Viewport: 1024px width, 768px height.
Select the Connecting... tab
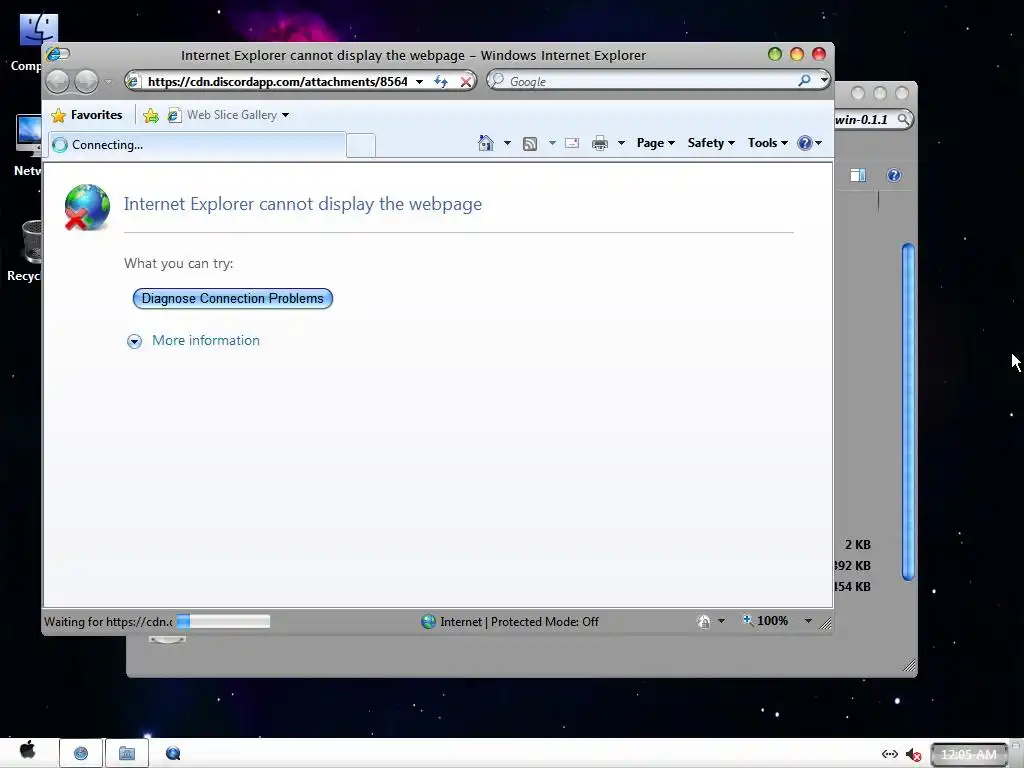(197, 145)
